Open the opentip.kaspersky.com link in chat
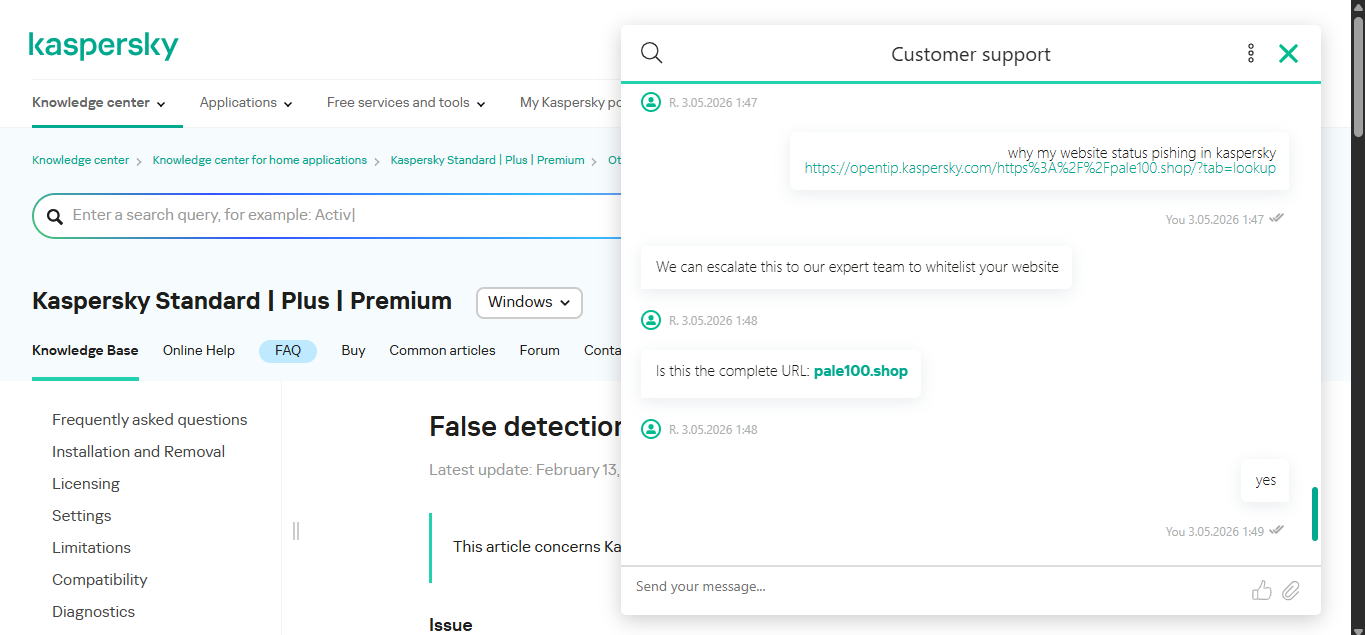Image resolution: width=1365 pixels, height=635 pixels. 1040,168
